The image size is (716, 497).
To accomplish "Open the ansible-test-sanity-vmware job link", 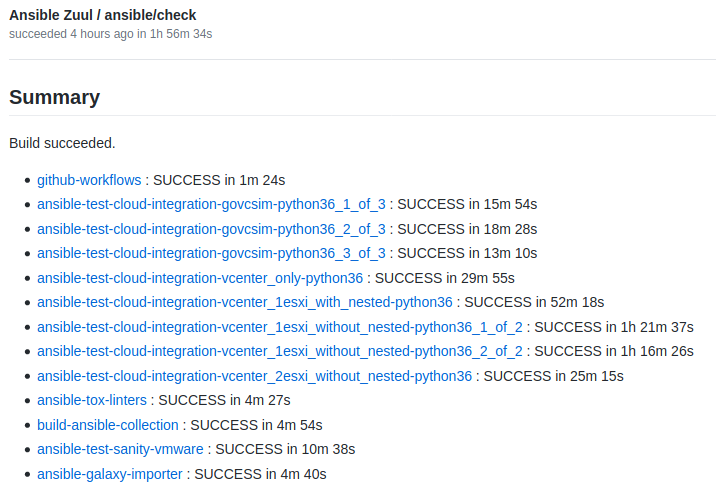I will pos(120,449).
